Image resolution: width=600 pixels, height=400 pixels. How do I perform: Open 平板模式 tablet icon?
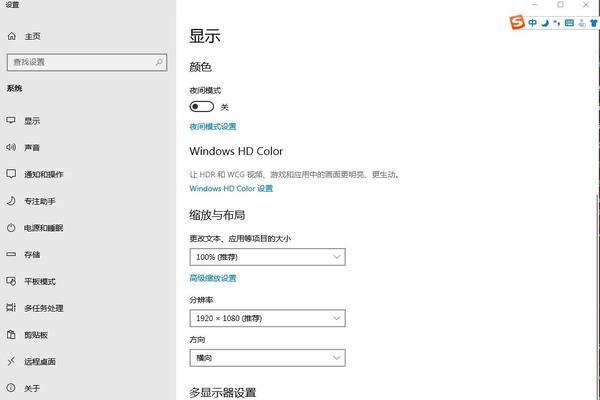point(11,281)
